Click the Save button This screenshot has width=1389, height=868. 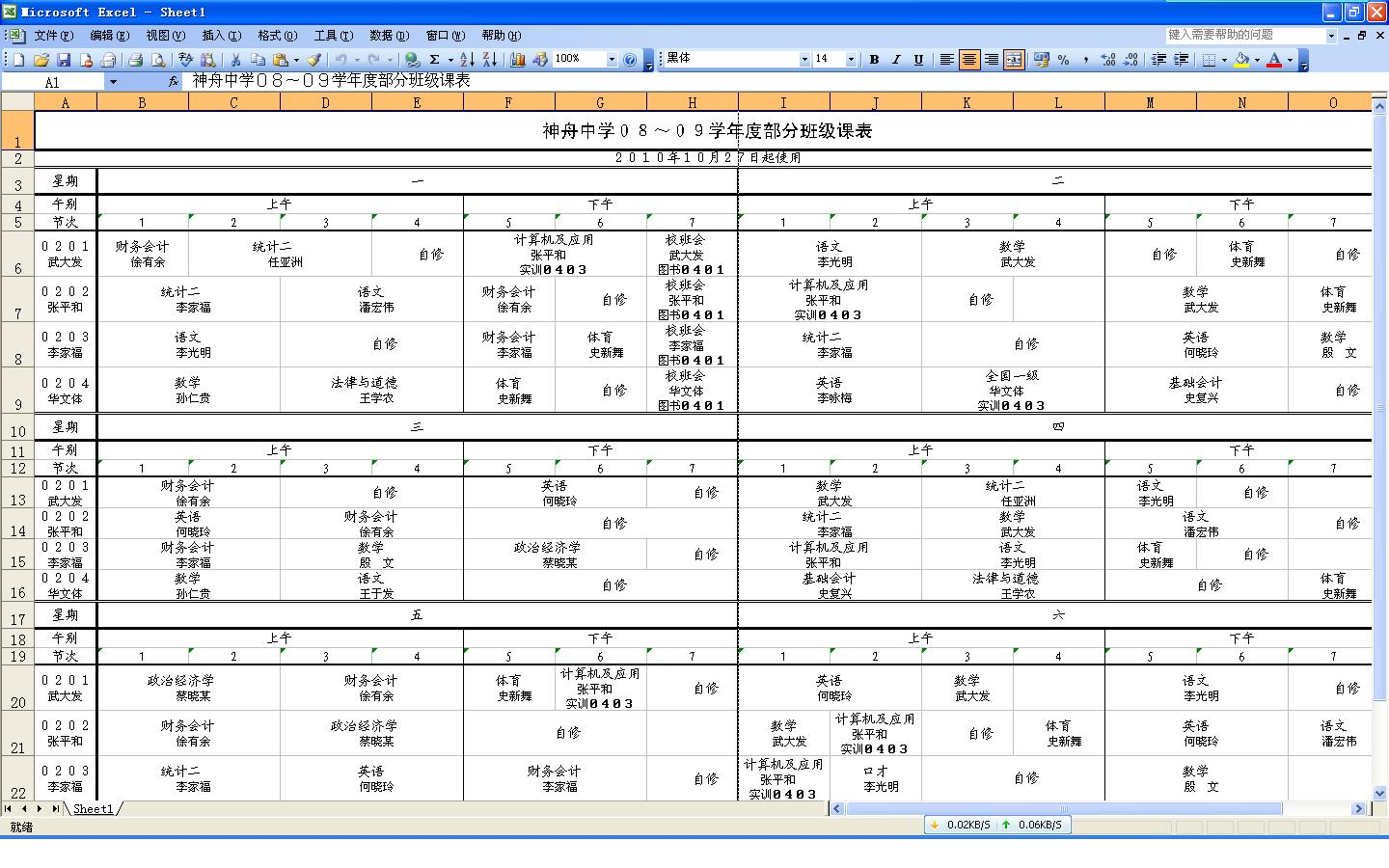[x=63, y=60]
